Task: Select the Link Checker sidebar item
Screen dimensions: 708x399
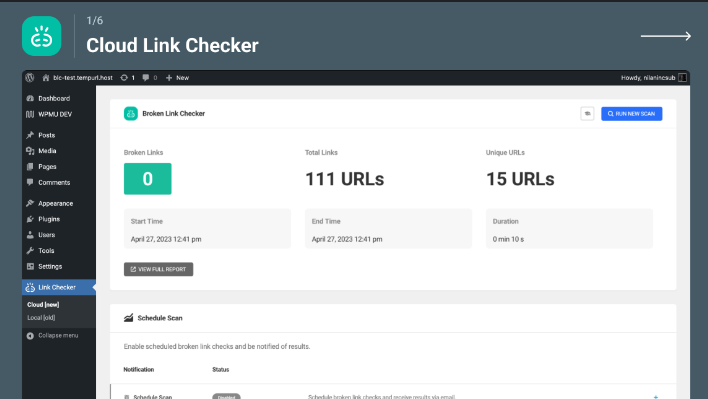Action: point(59,287)
